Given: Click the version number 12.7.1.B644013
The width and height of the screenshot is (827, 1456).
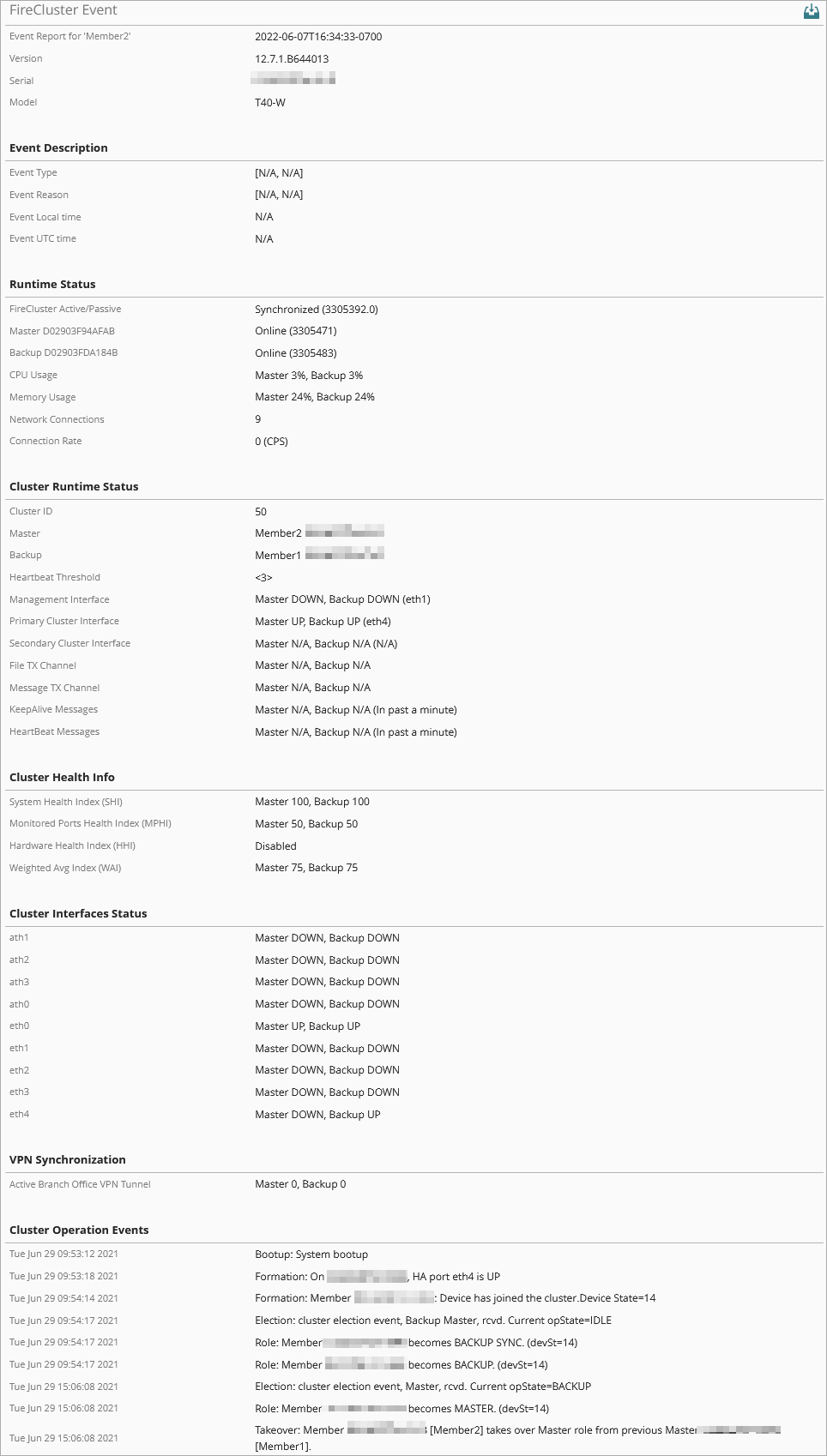Looking at the screenshot, I should tap(292, 59).
